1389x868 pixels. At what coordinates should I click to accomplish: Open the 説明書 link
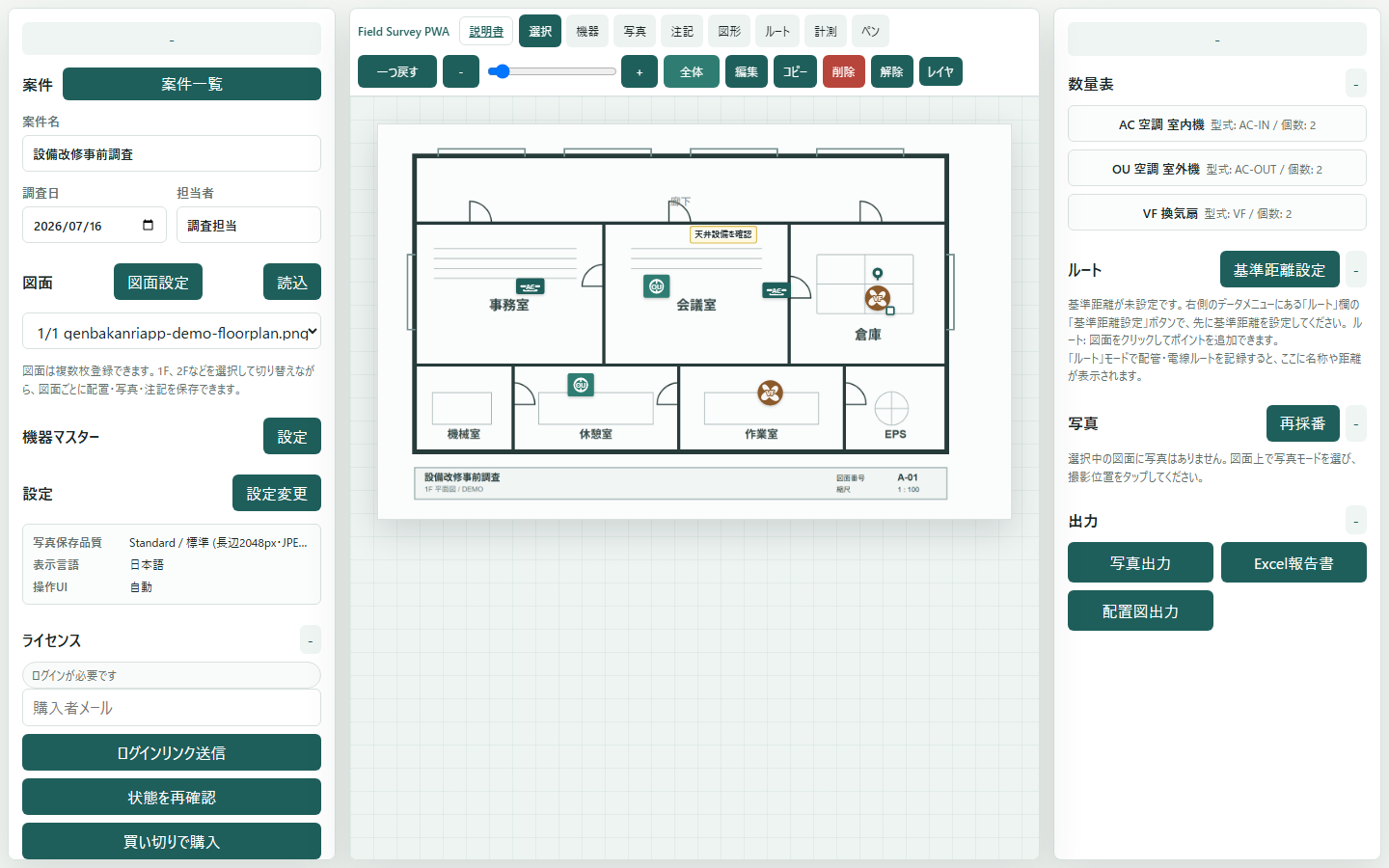[486, 31]
